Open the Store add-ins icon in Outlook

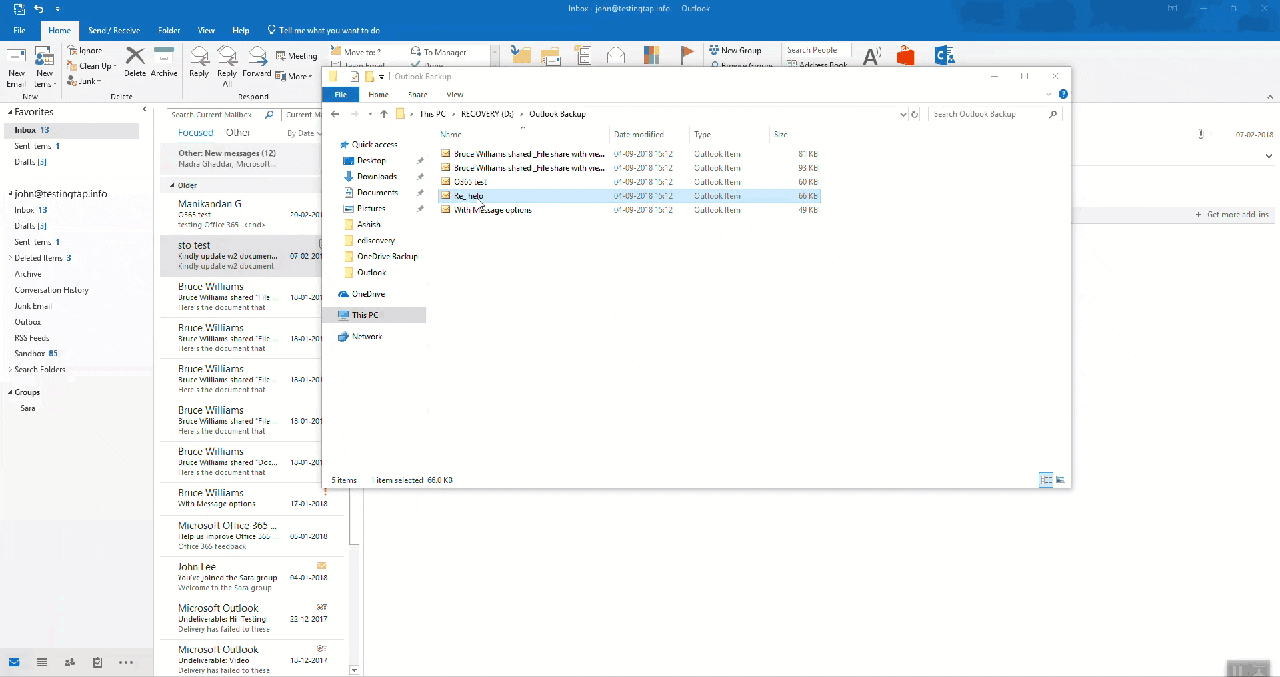click(x=906, y=56)
